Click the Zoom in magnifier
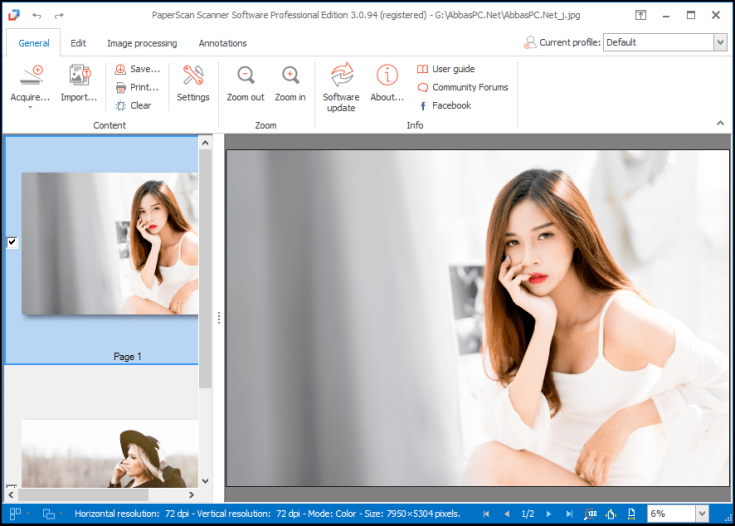Image resolution: width=735 pixels, height=526 pixels. click(290, 78)
